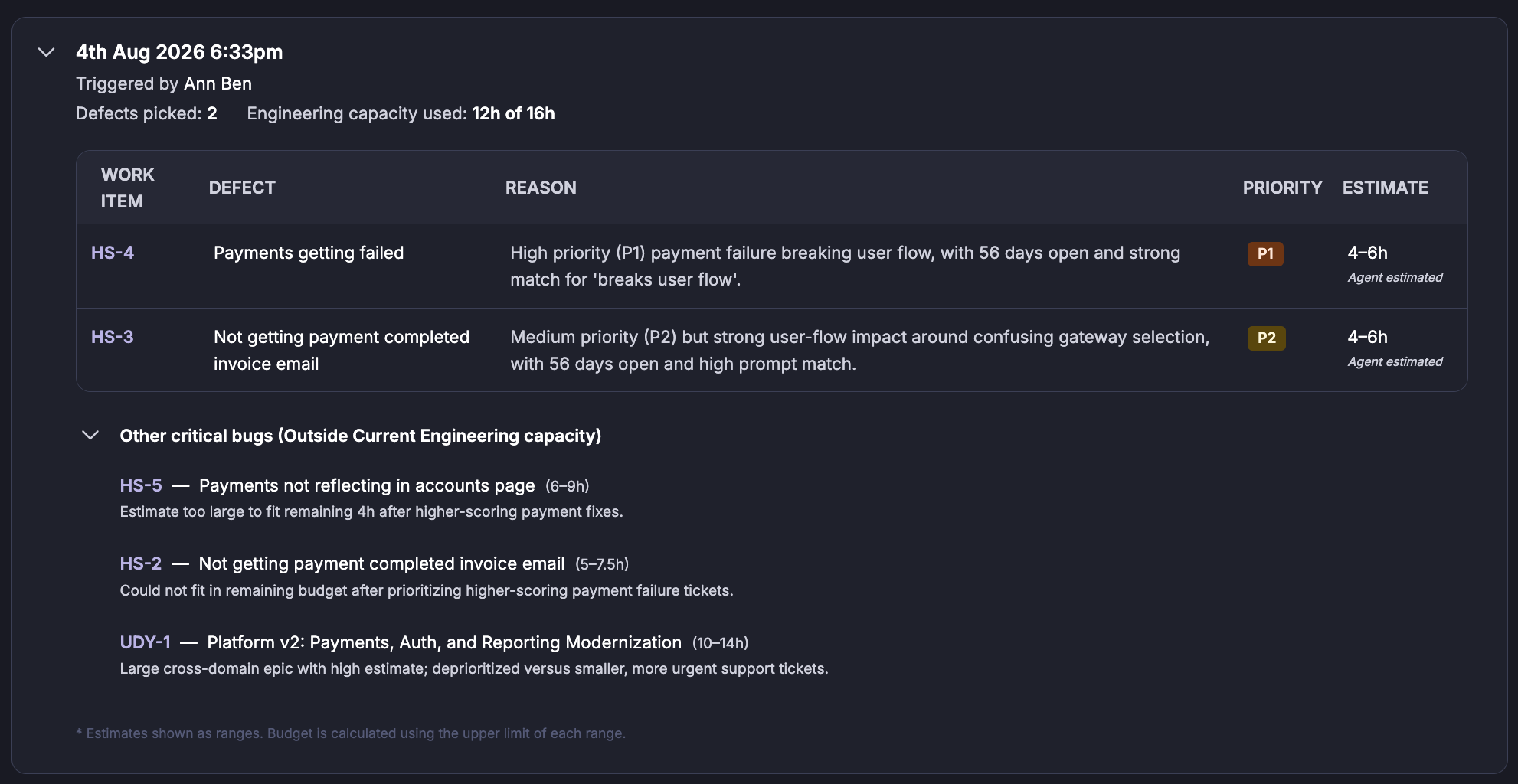Click the REASON column header
The height and width of the screenshot is (784, 1518).
[x=541, y=188]
